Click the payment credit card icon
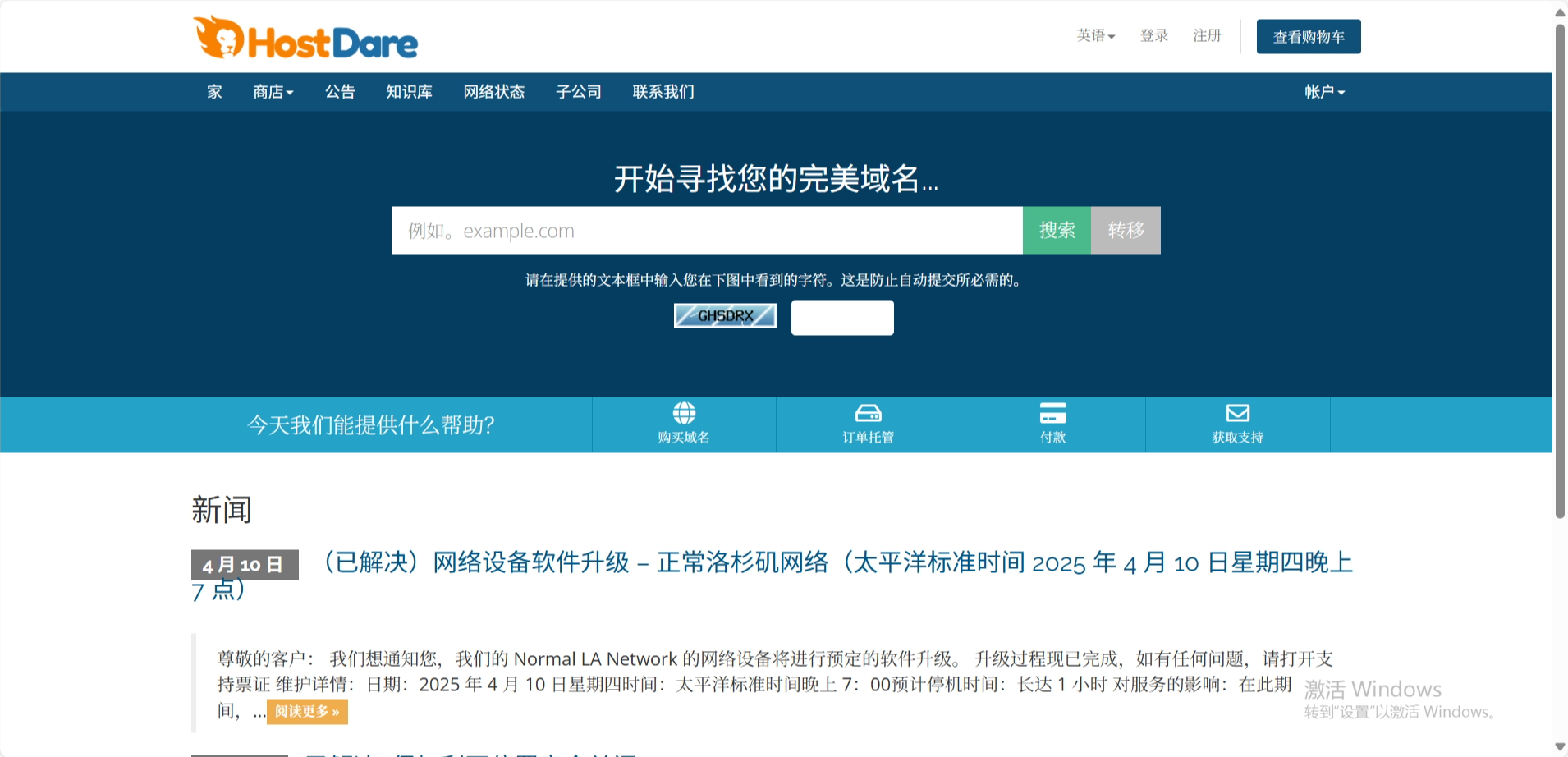 1052,413
